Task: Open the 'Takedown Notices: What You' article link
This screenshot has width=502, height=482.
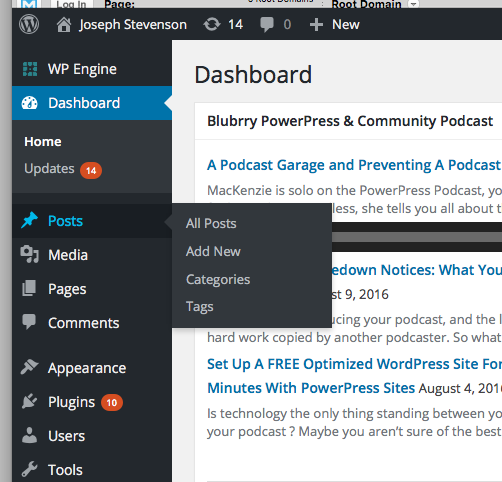Action: (x=417, y=270)
